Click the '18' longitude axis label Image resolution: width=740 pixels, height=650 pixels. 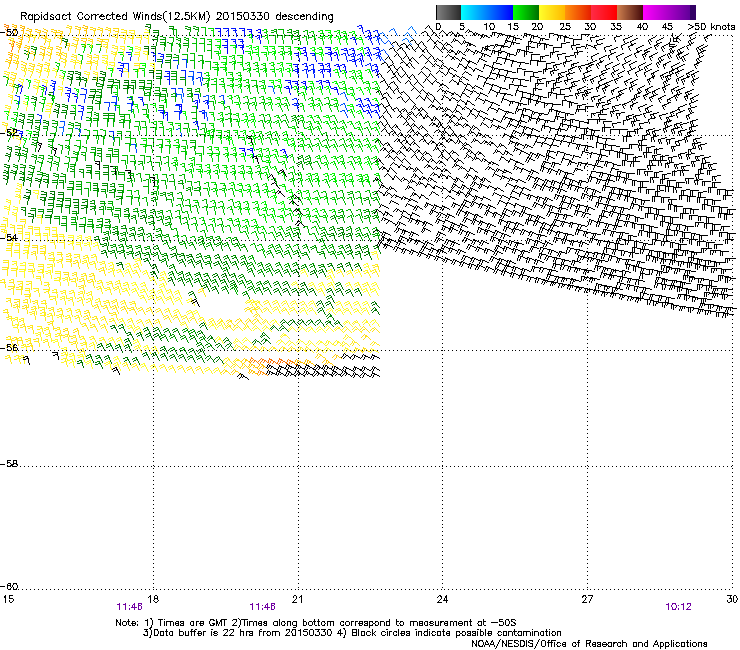(153, 599)
